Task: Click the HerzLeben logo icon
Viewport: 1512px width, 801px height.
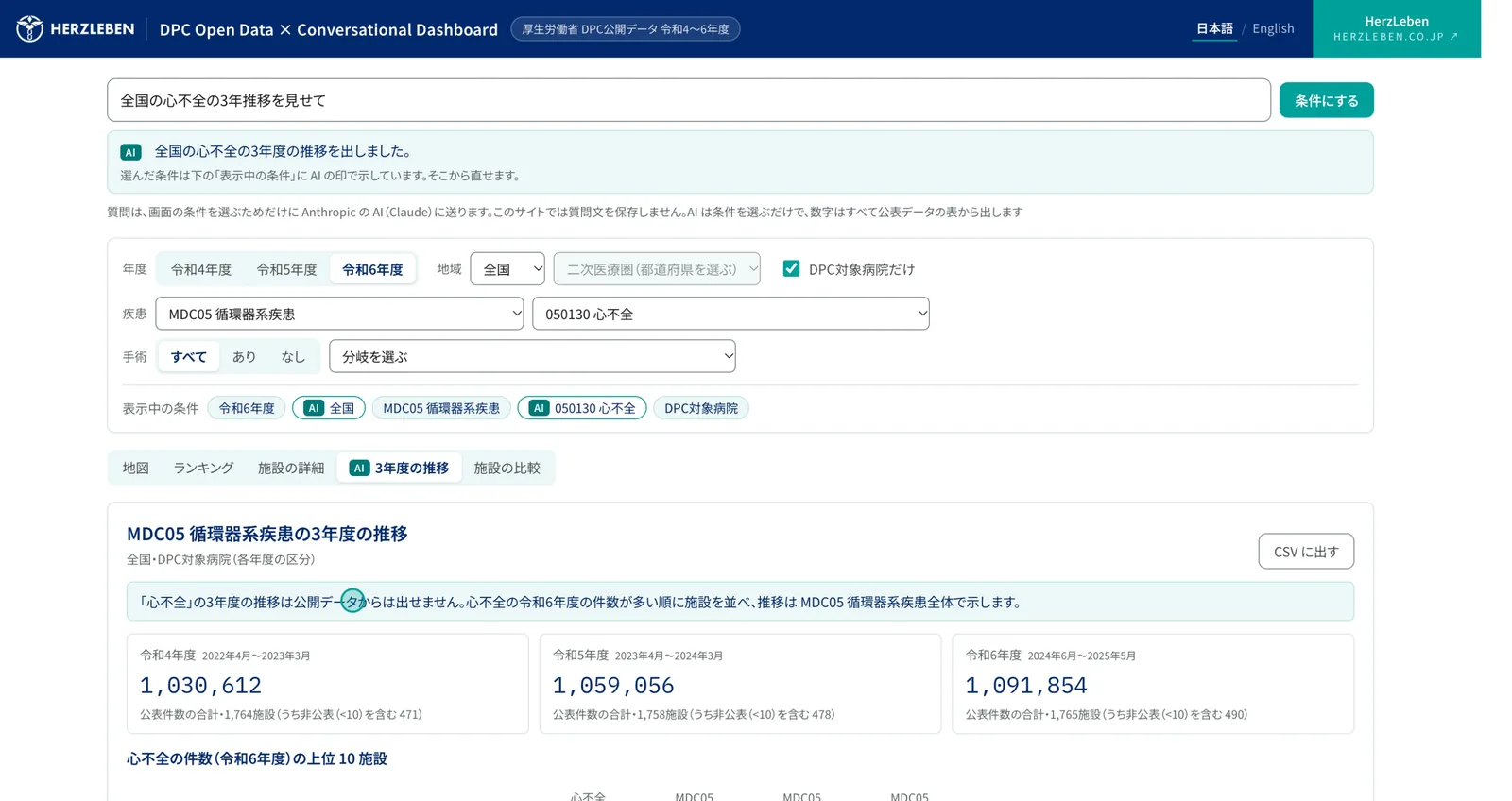Action: 29,28
